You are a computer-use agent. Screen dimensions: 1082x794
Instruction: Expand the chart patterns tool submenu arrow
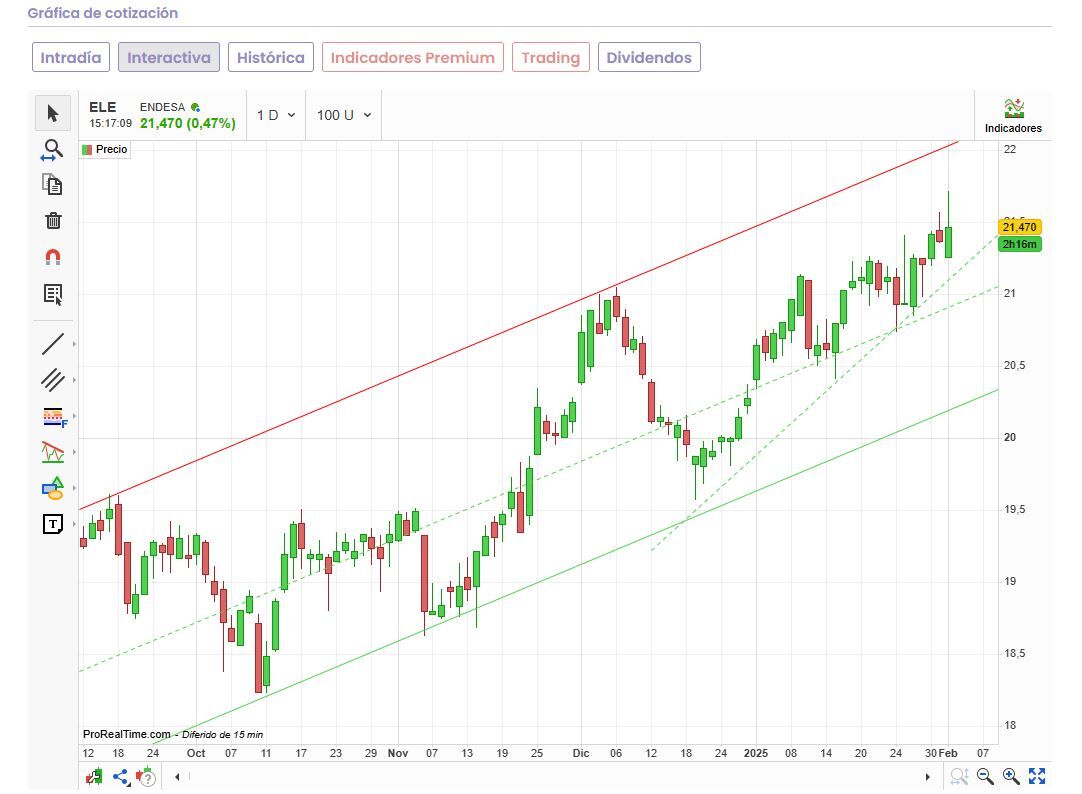(x=74, y=453)
